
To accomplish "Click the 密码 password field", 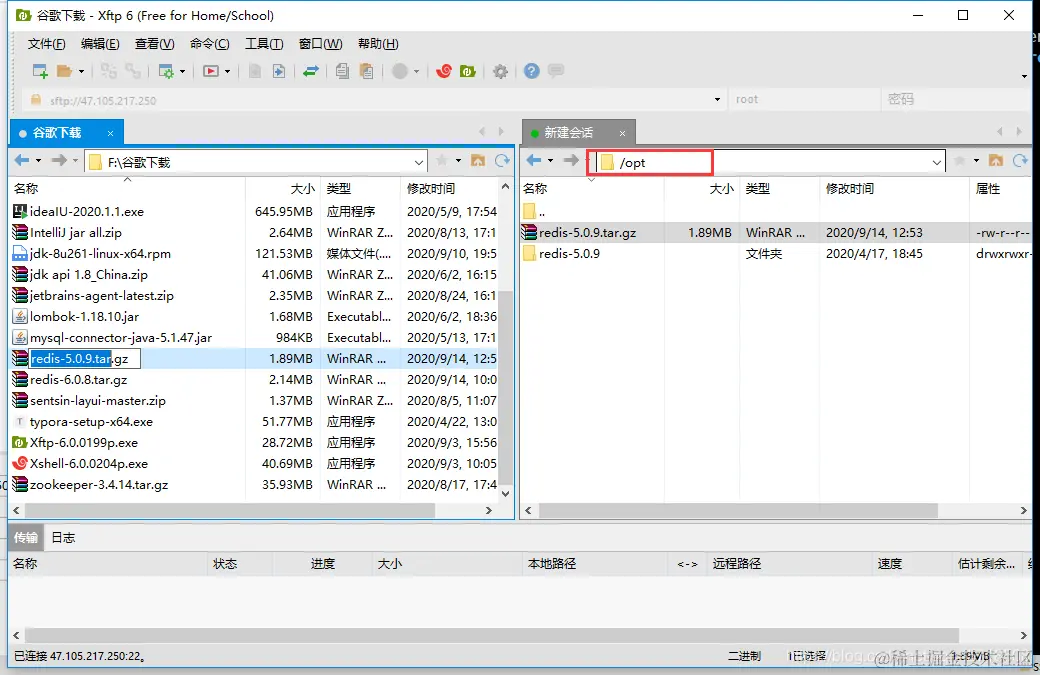I will pos(956,99).
